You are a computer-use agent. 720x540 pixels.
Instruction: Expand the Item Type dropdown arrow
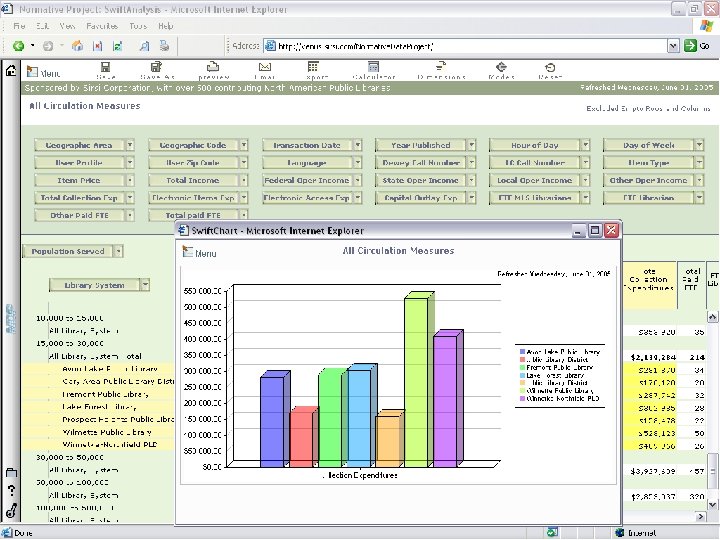pyautogui.click(x=699, y=163)
